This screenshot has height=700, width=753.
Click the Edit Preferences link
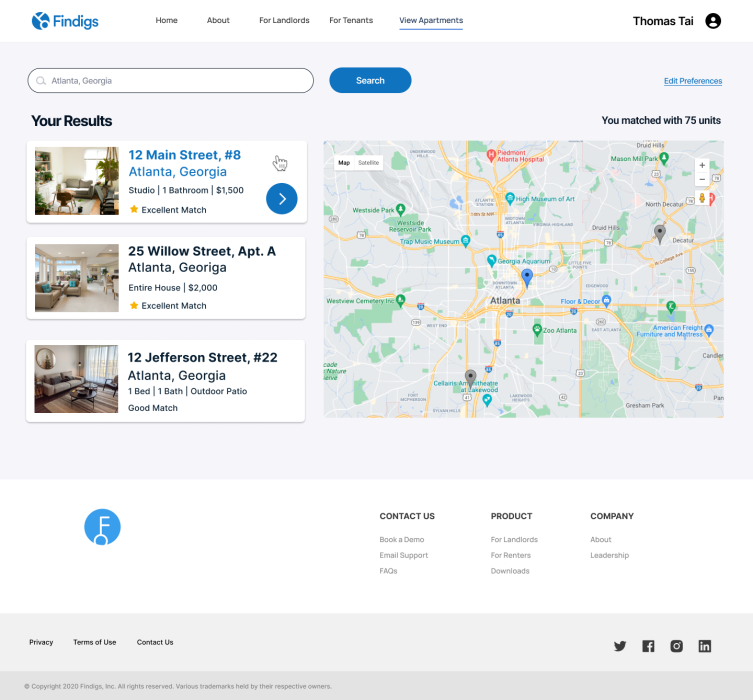pyautogui.click(x=693, y=81)
